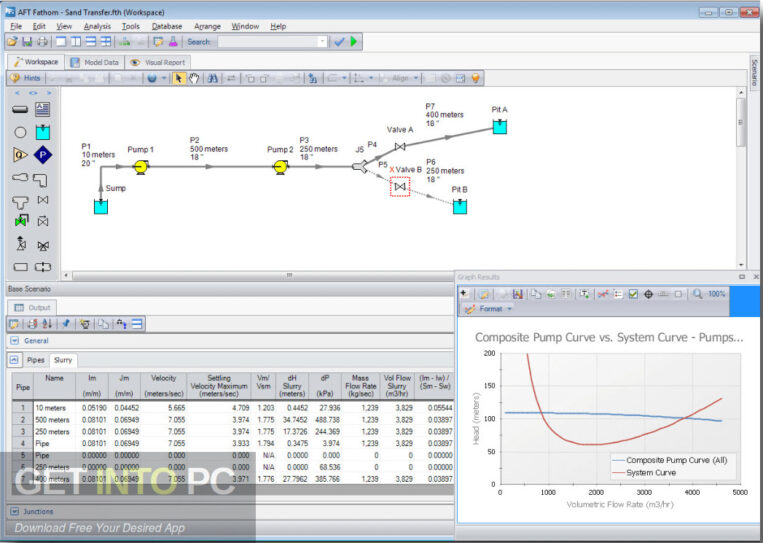Select the Workspace tab

pyautogui.click(x=36, y=62)
